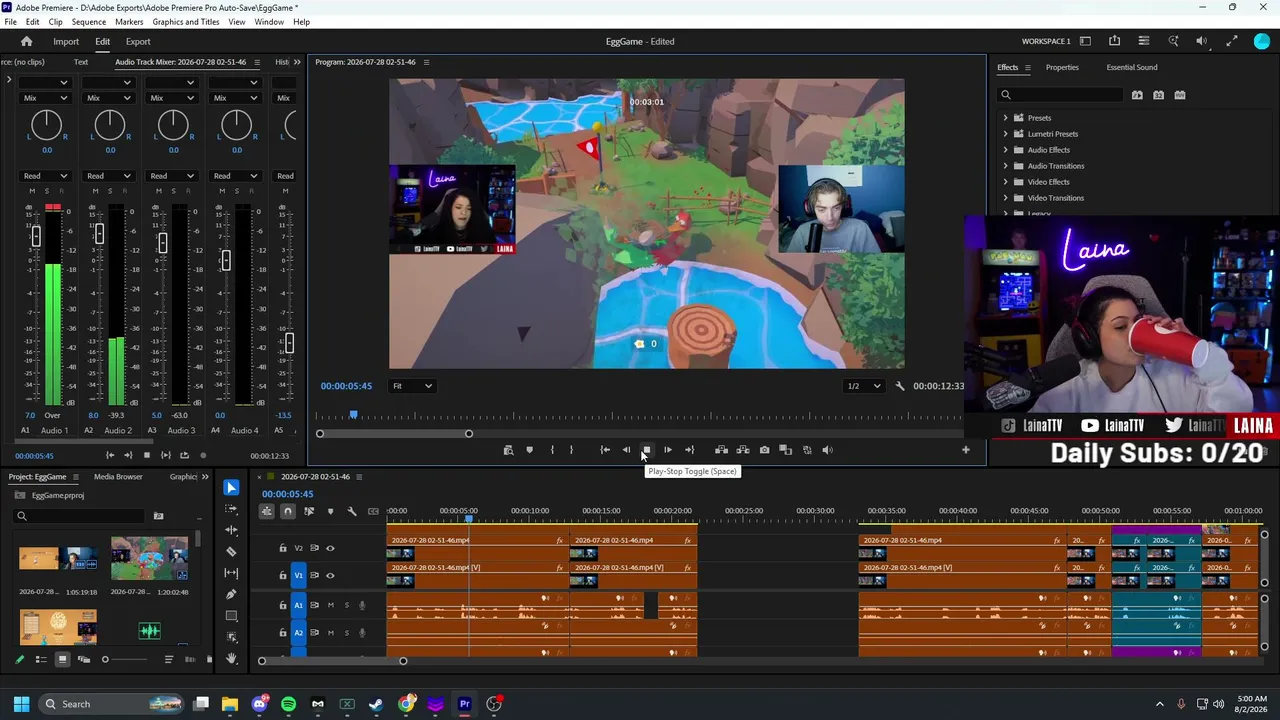Adjust project panel thumbnail zoom slider

click(x=105, y=660)
